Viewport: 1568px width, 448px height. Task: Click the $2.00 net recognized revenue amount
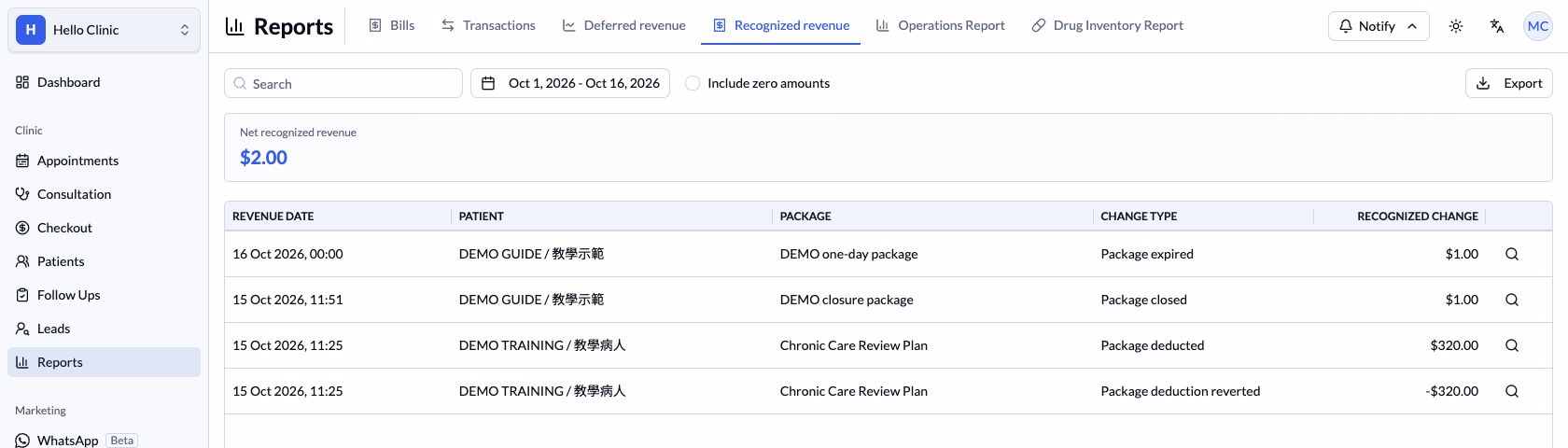pyautogui.click(x=263, y=158)
